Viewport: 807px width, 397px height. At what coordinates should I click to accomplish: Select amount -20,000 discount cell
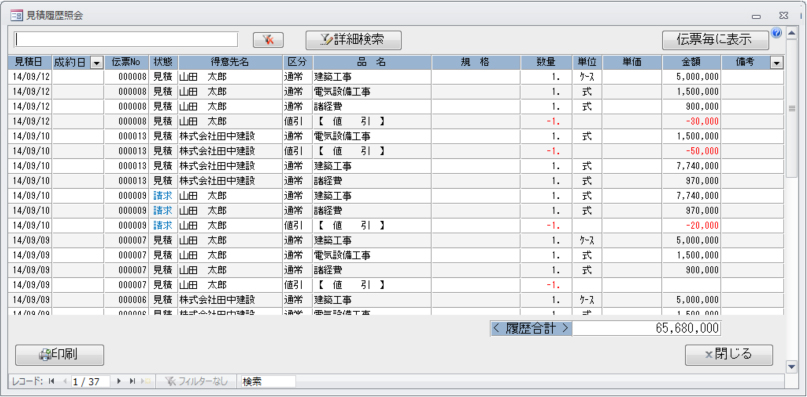[691, 226]
